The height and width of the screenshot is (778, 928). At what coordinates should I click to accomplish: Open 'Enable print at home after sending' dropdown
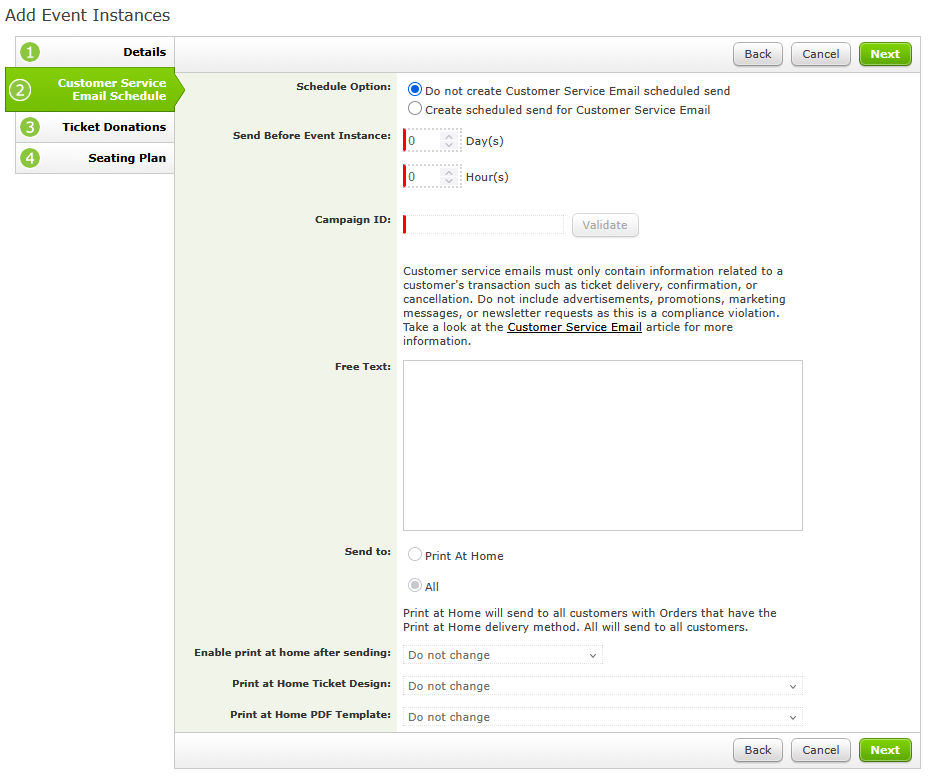[x=502, y=655]
